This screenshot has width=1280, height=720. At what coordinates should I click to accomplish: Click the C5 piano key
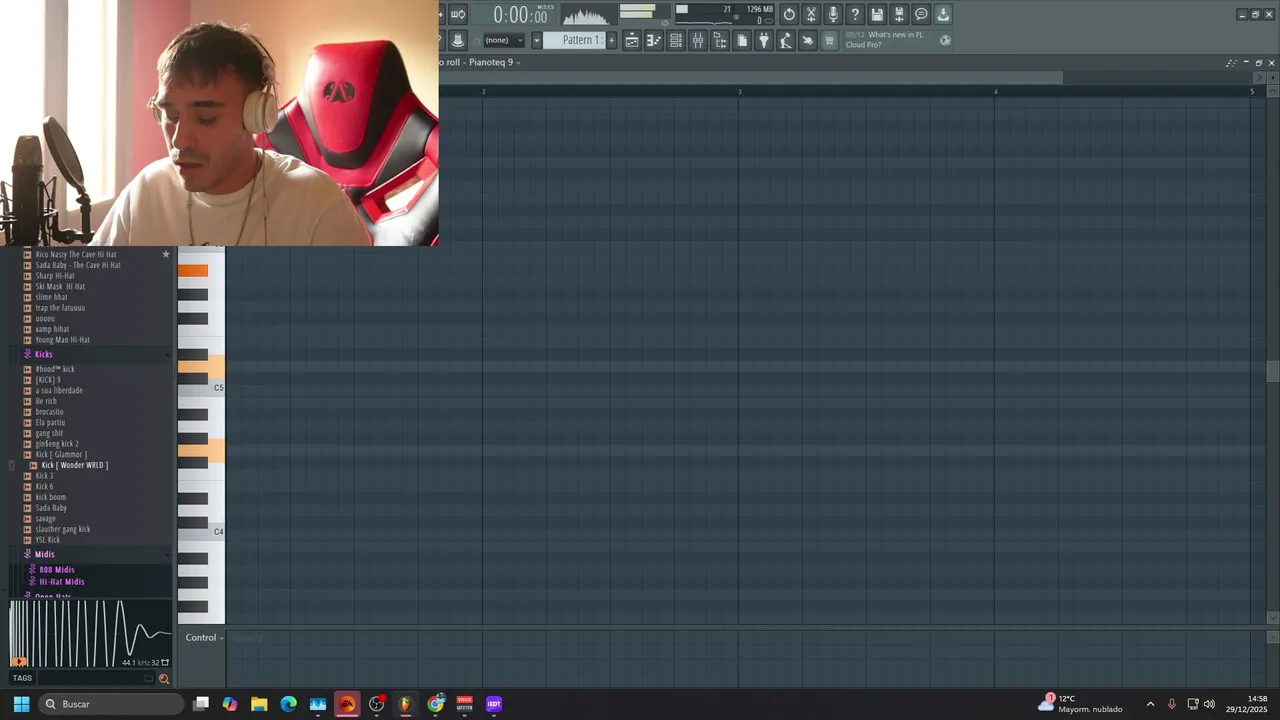point(202,387)
